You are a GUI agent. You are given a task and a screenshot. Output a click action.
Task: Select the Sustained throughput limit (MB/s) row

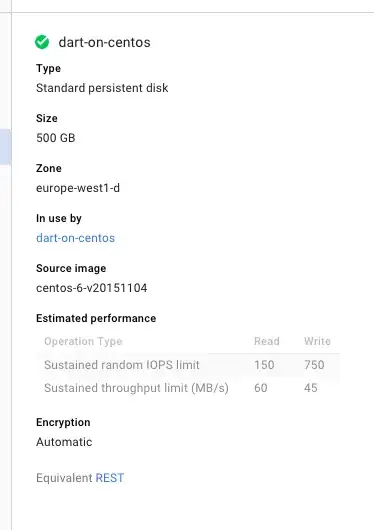point(188,388)
